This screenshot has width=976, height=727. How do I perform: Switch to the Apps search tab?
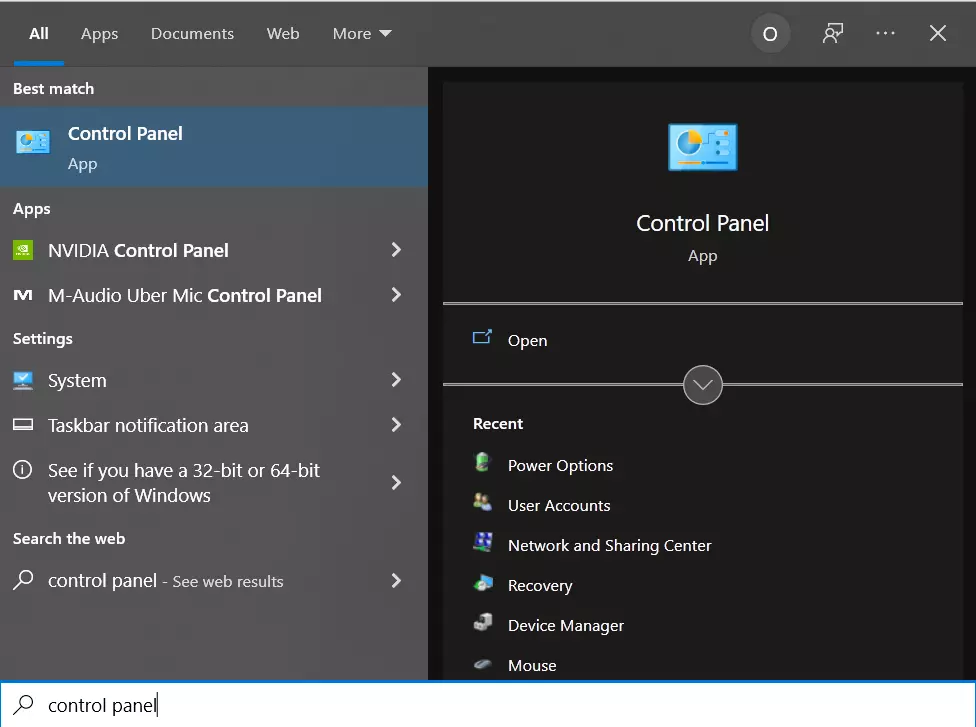tap(100, 34)
